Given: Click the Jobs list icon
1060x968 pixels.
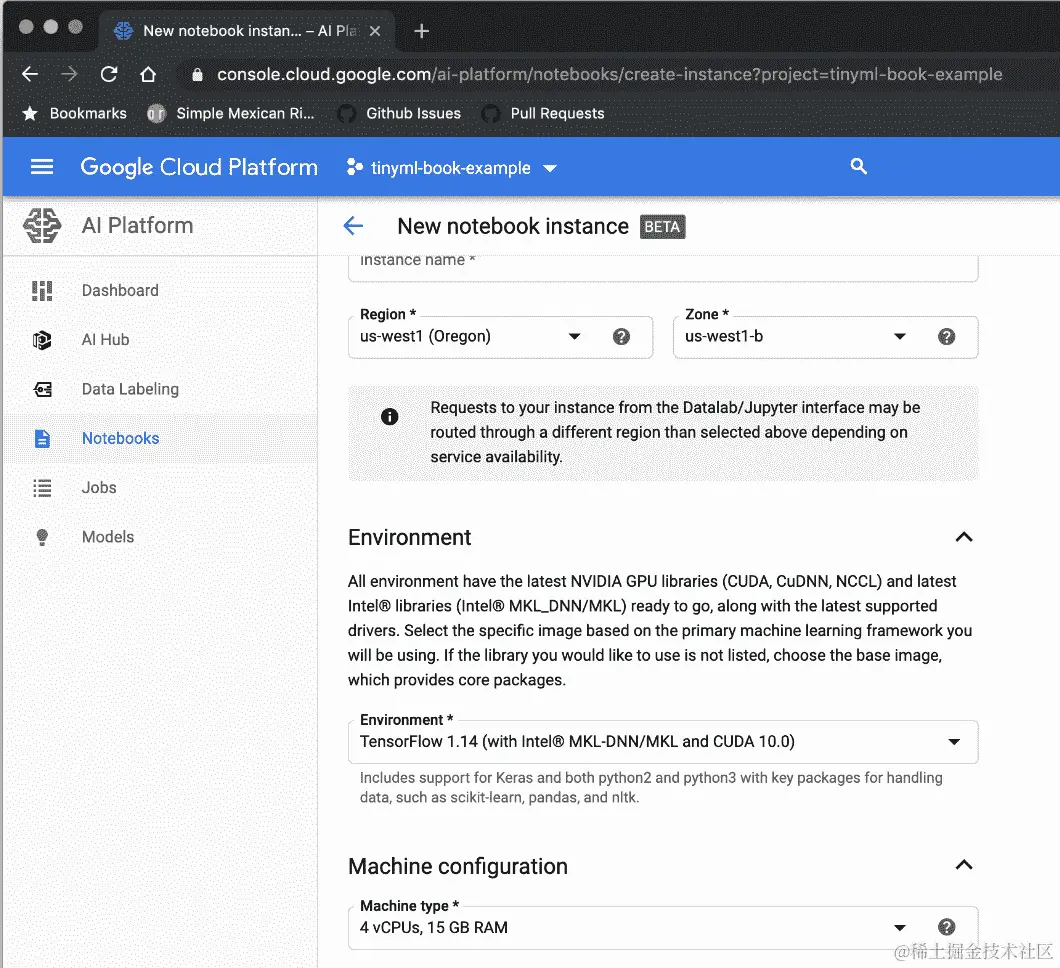Looking at the screenshot, I should (42, 488).
